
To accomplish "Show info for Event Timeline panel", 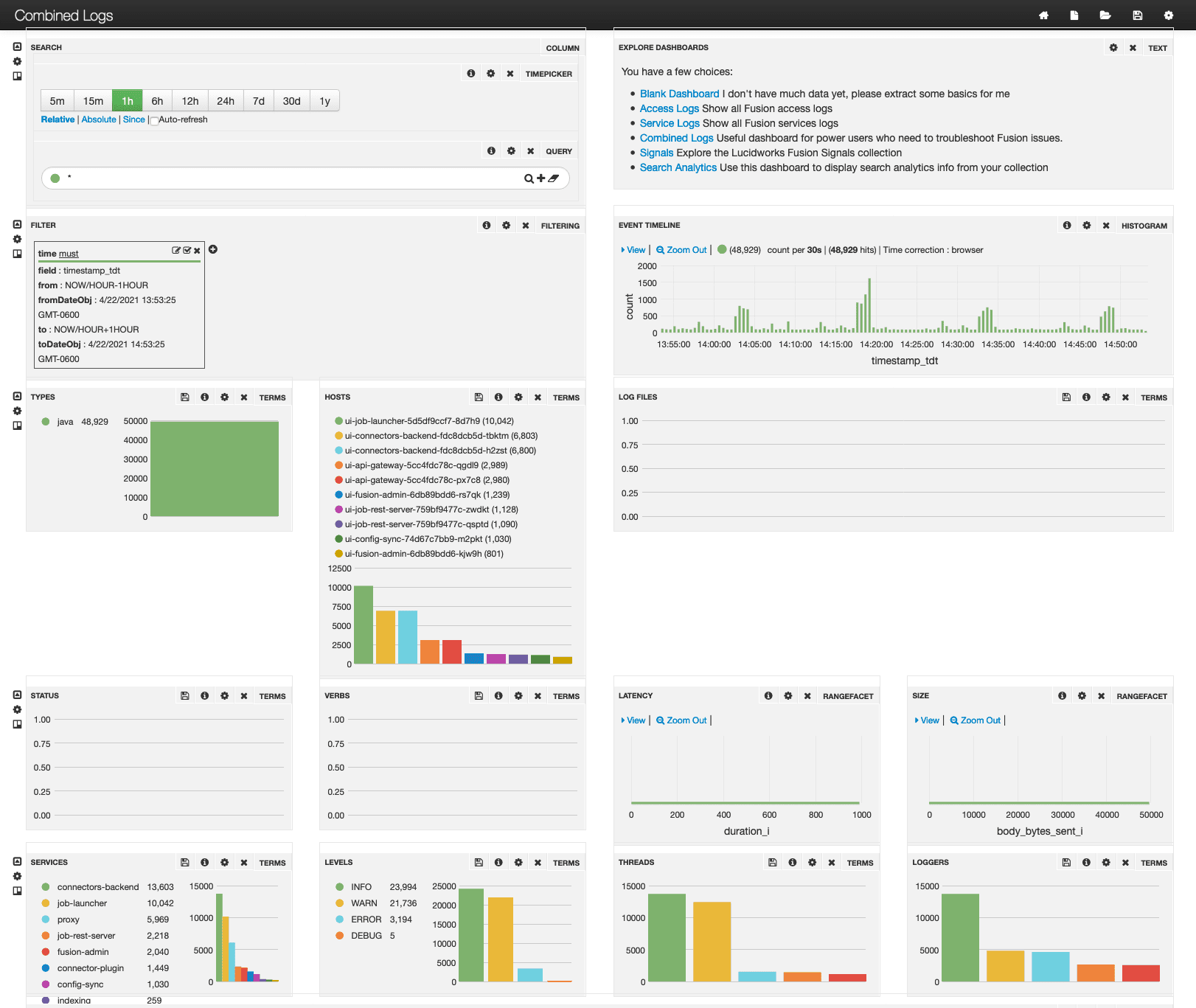I will 1067,226.
